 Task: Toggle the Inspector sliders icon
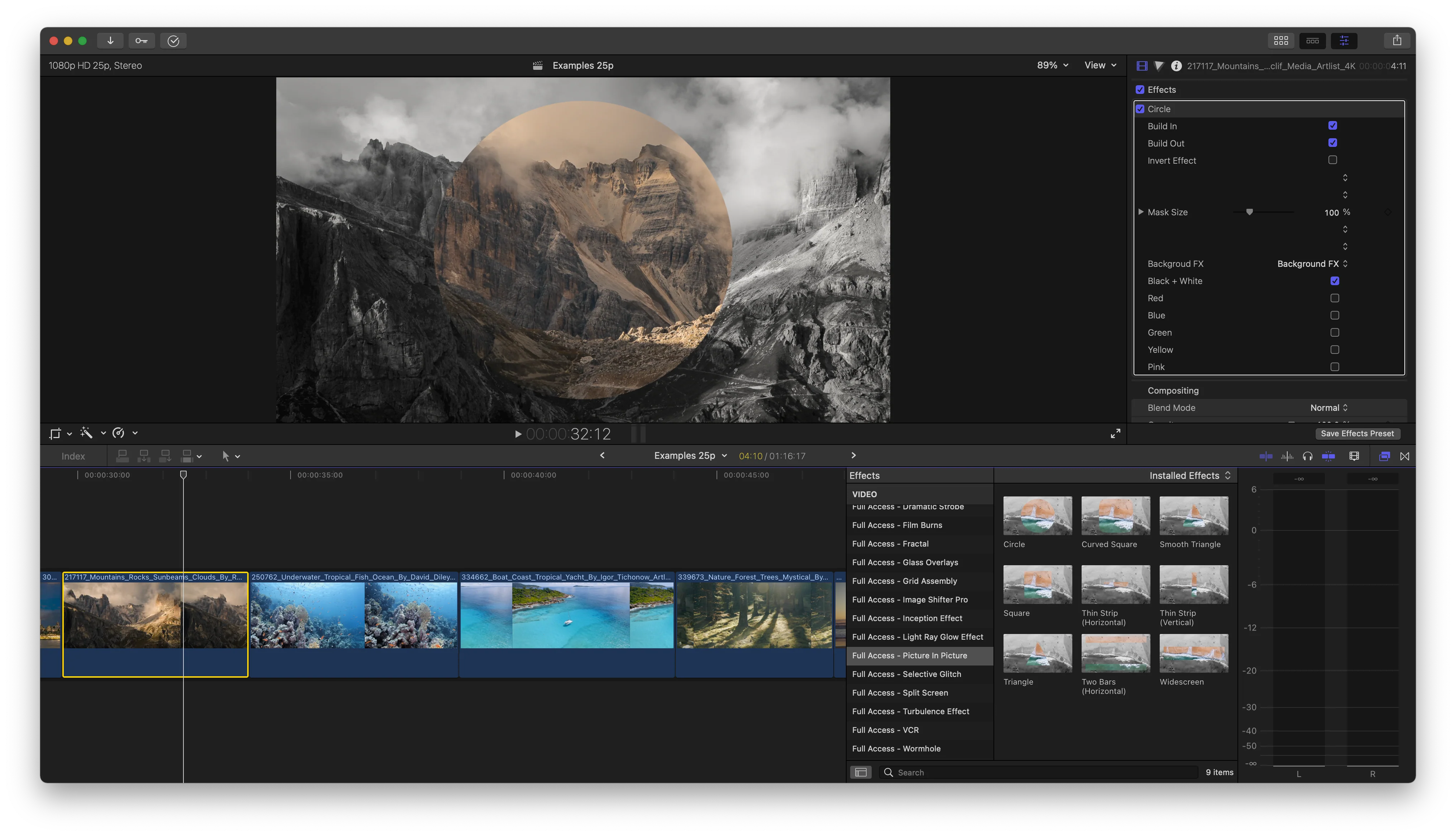1344,41
